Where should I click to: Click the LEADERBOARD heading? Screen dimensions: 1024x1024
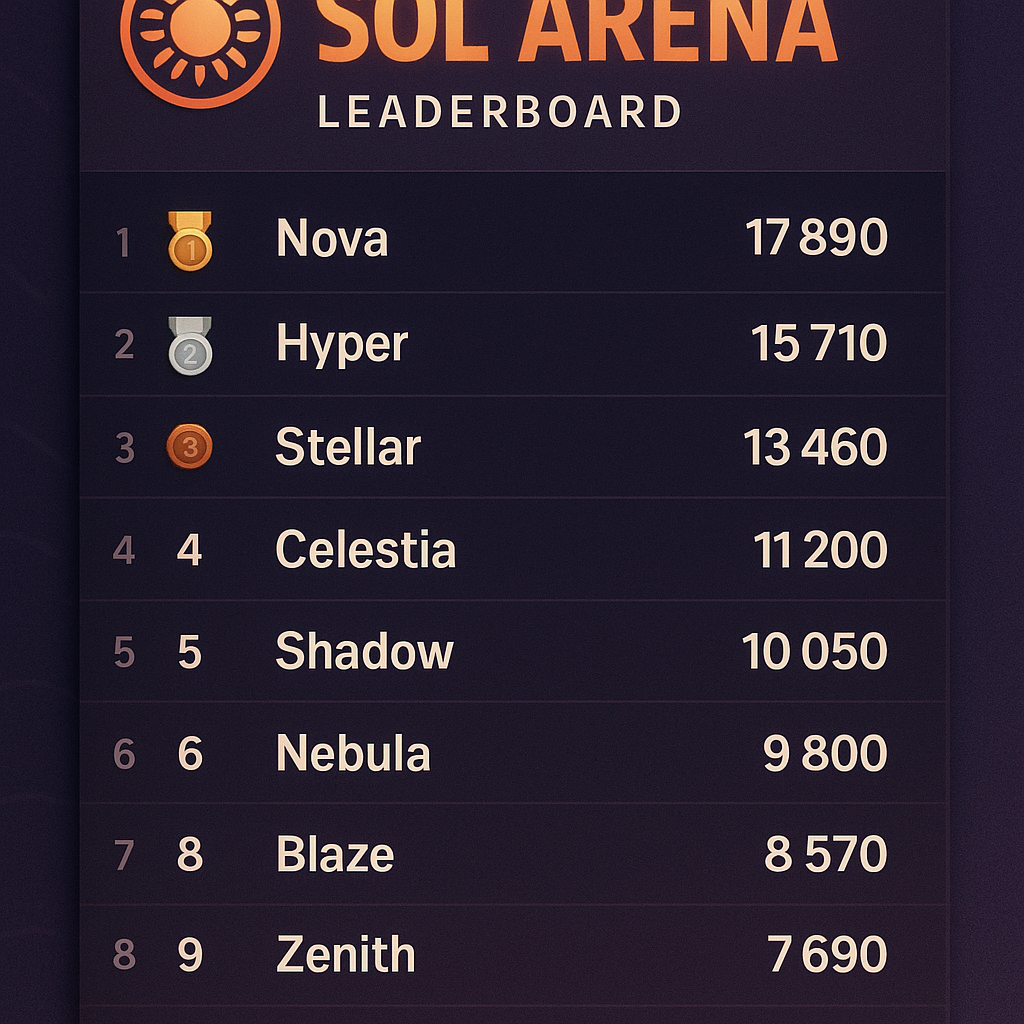pyautogui.click(x=498, y=111)
